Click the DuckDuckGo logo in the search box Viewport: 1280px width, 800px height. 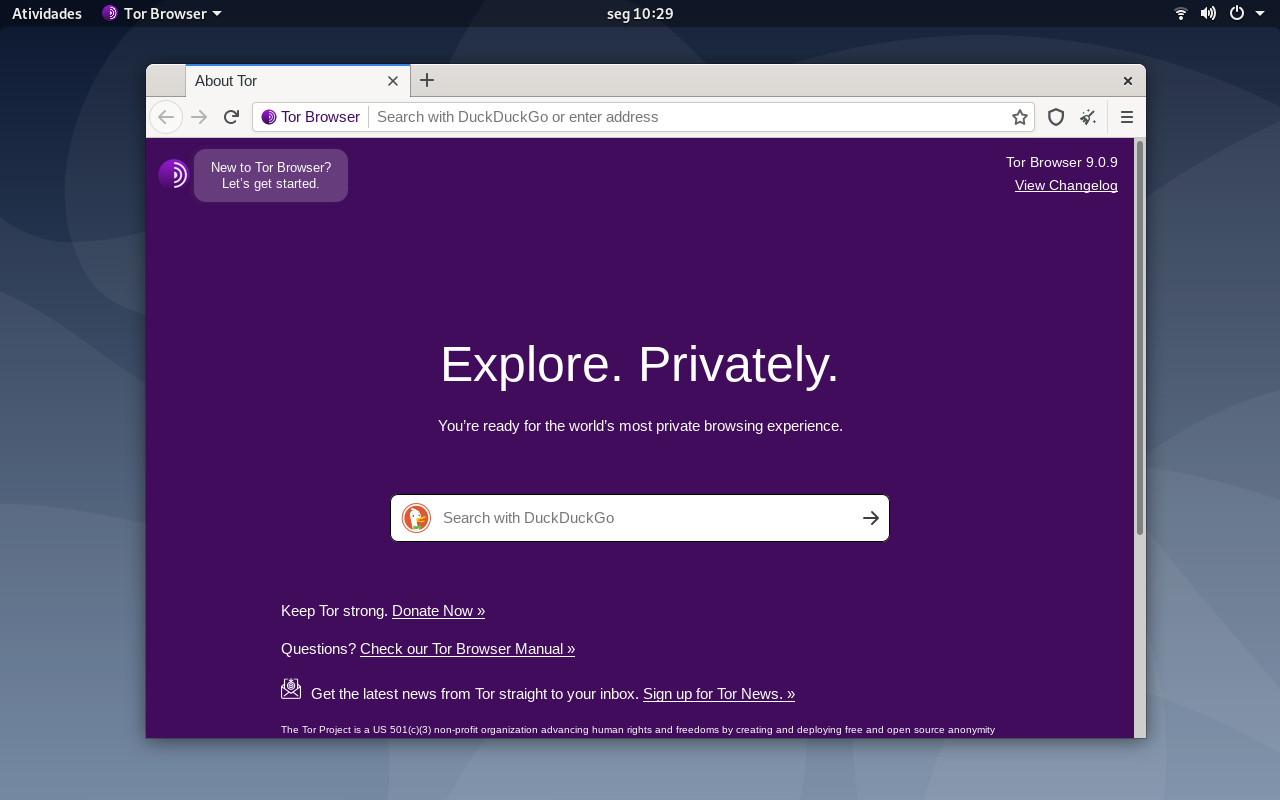[x=416, y=518]
